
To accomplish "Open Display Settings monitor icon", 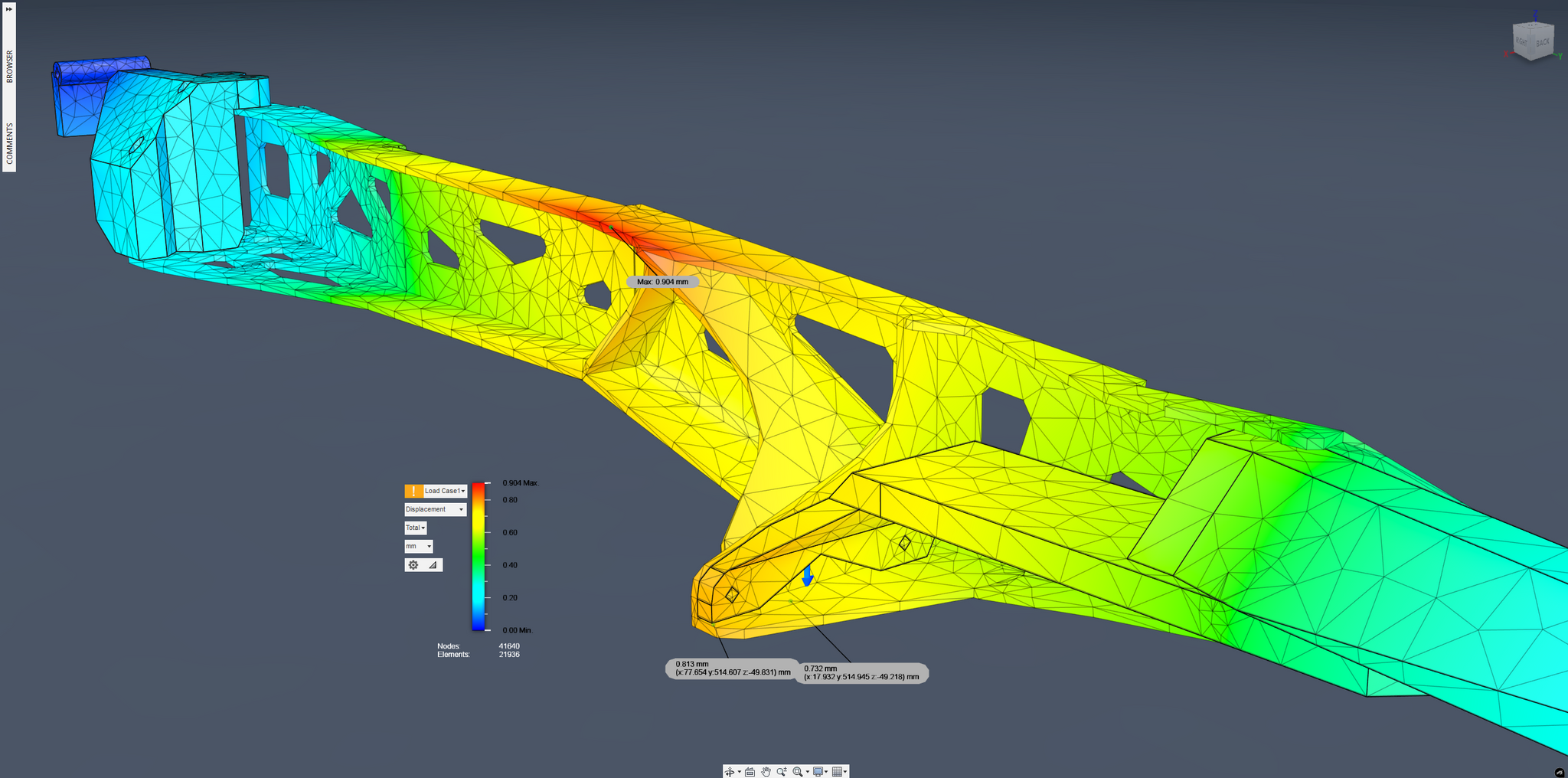I will coord(818,772).
